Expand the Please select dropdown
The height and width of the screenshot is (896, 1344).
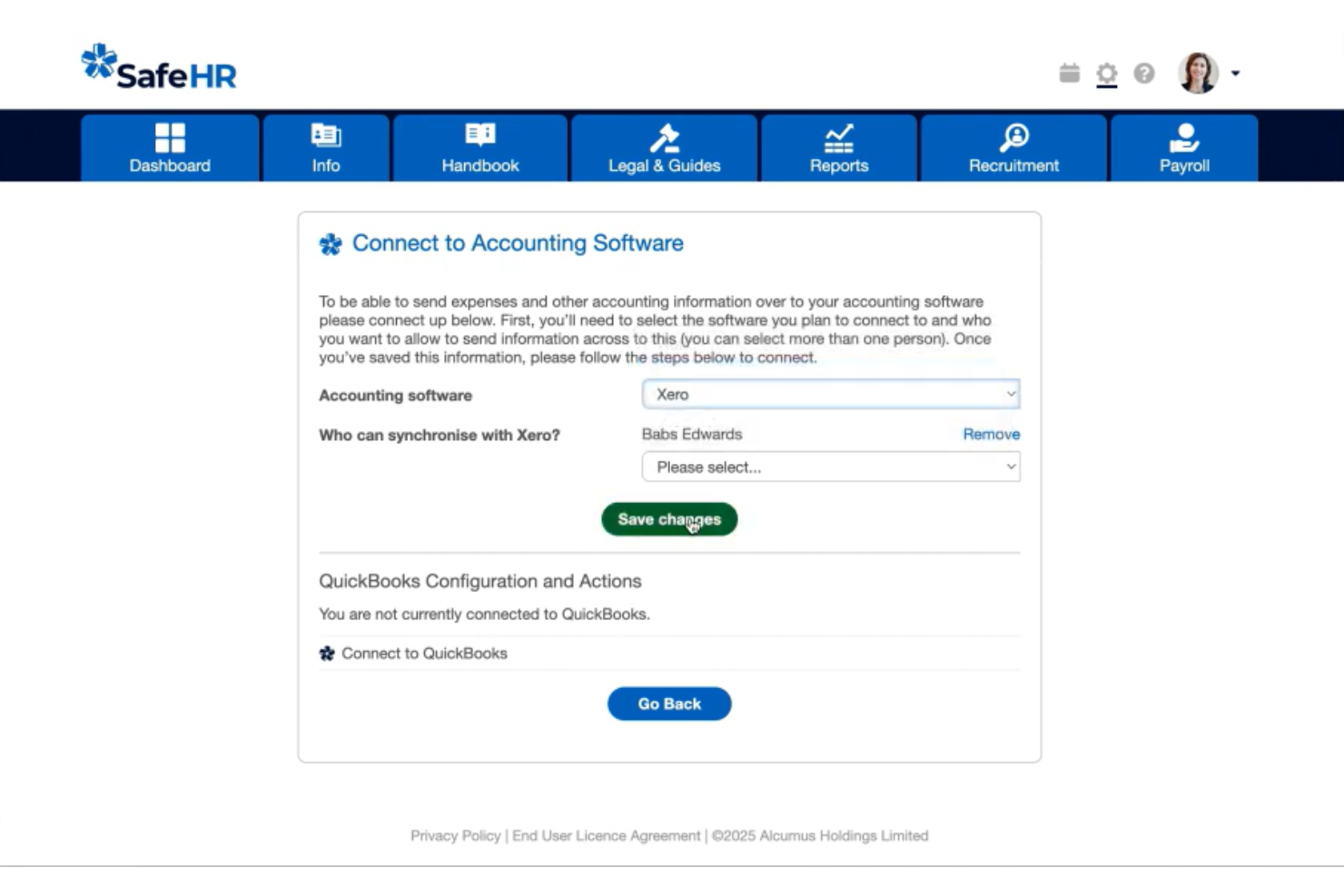pos(831,467)
